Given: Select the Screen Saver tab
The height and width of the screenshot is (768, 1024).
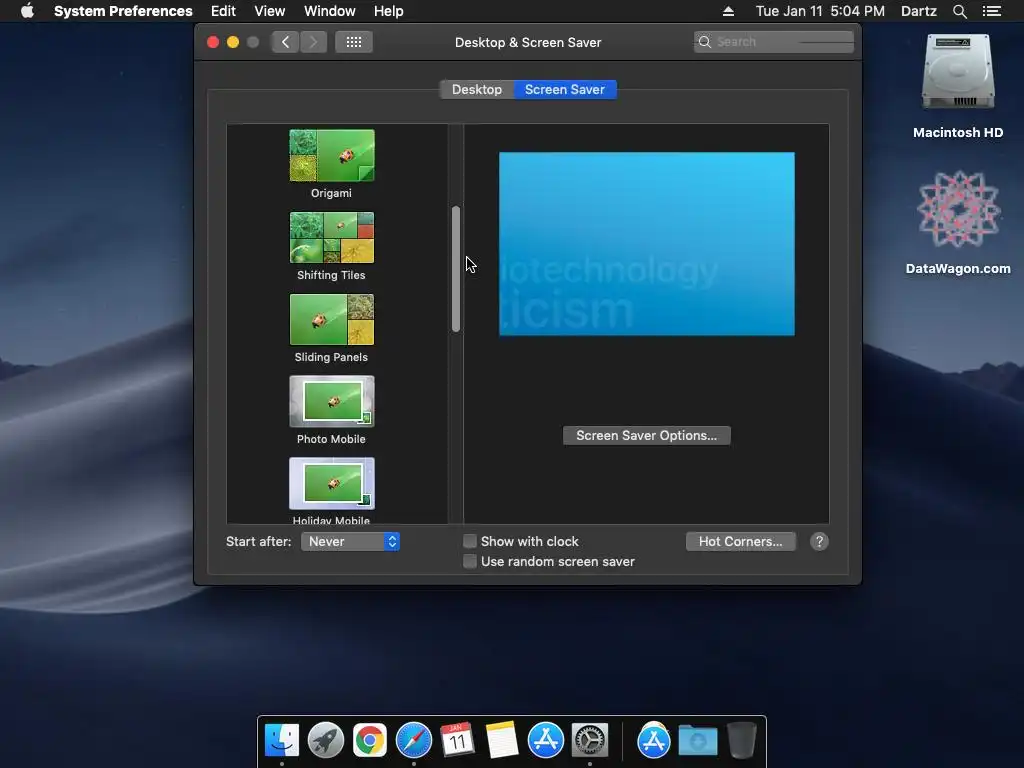Looking at the screenshot, I should [565, 89].
